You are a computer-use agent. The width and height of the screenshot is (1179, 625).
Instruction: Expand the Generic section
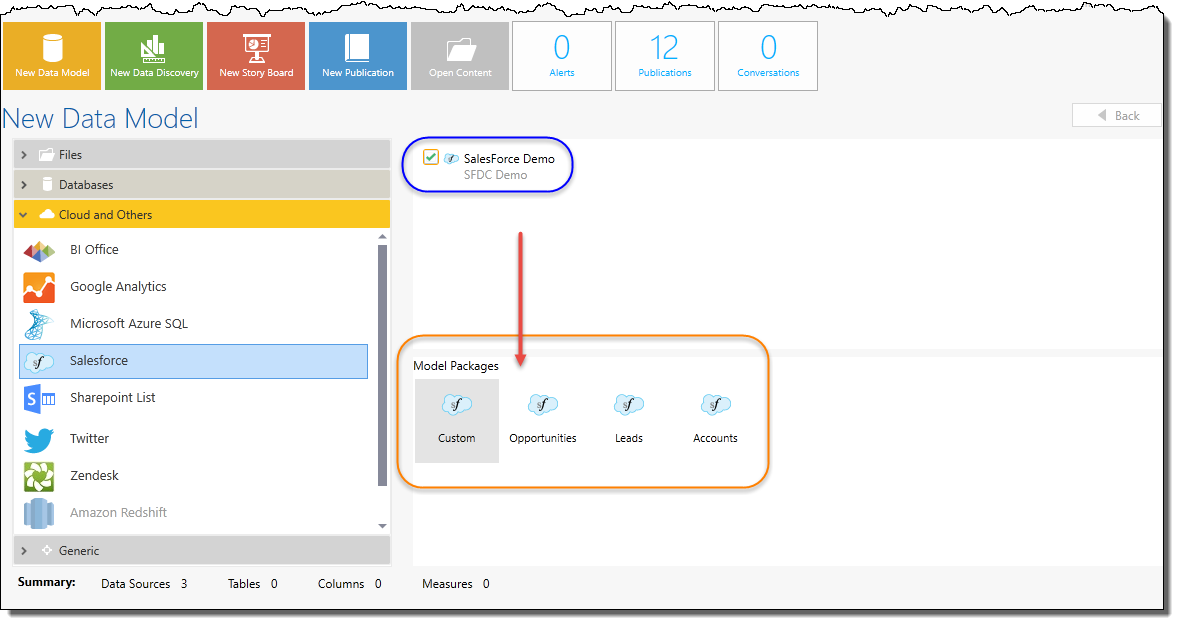[x=202, y=551]
